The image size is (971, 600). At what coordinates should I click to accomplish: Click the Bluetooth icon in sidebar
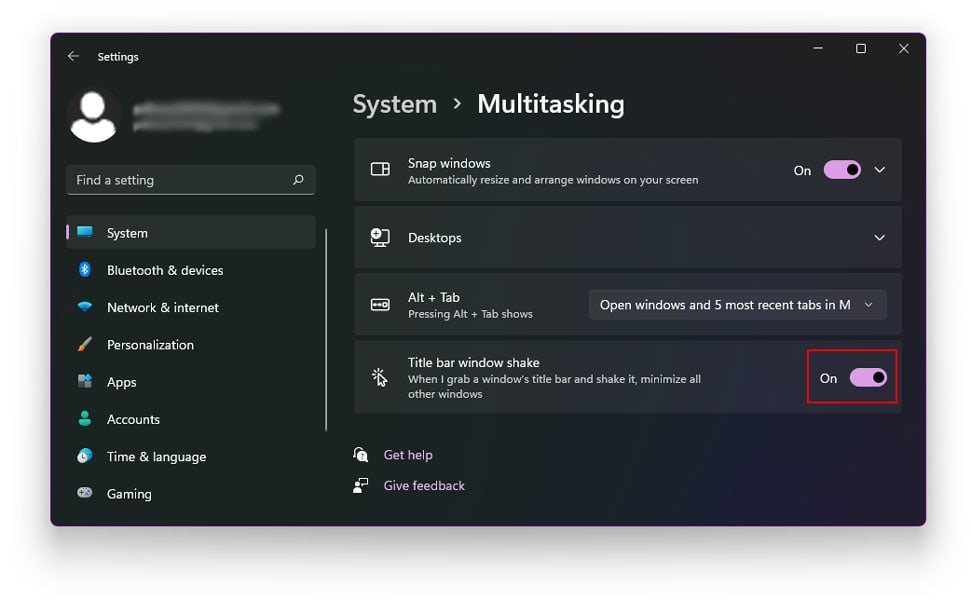pos(85,270)
